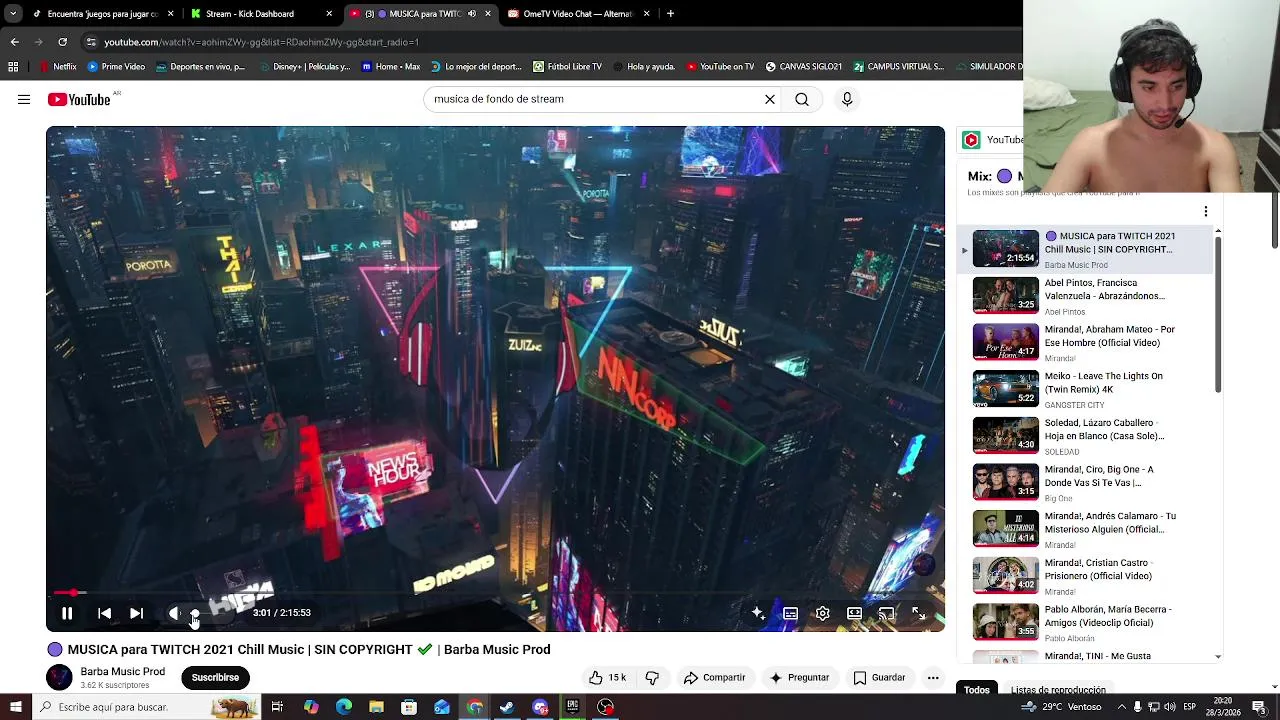Open more actions three-dot menu below video
Screen dimensions: 1280x720
[x=933, y=677]
